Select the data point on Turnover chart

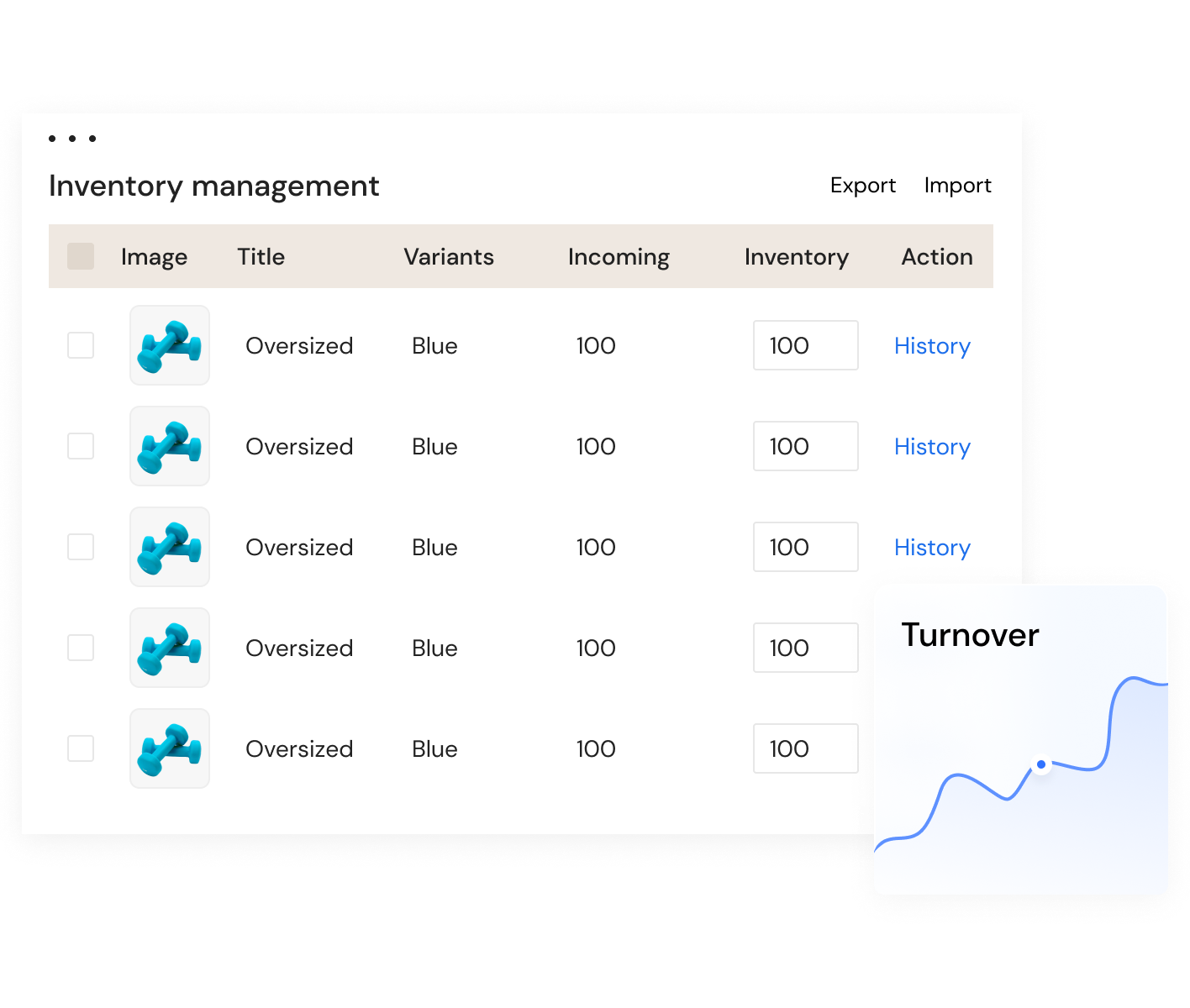pyautogui.click(x=1041, y=764)
